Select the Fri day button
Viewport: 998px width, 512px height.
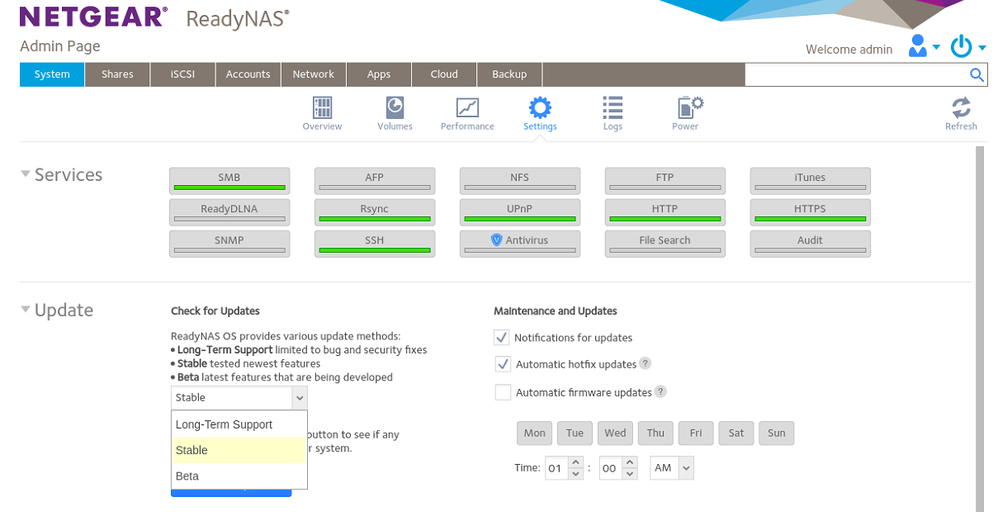(x=696, y=433)
